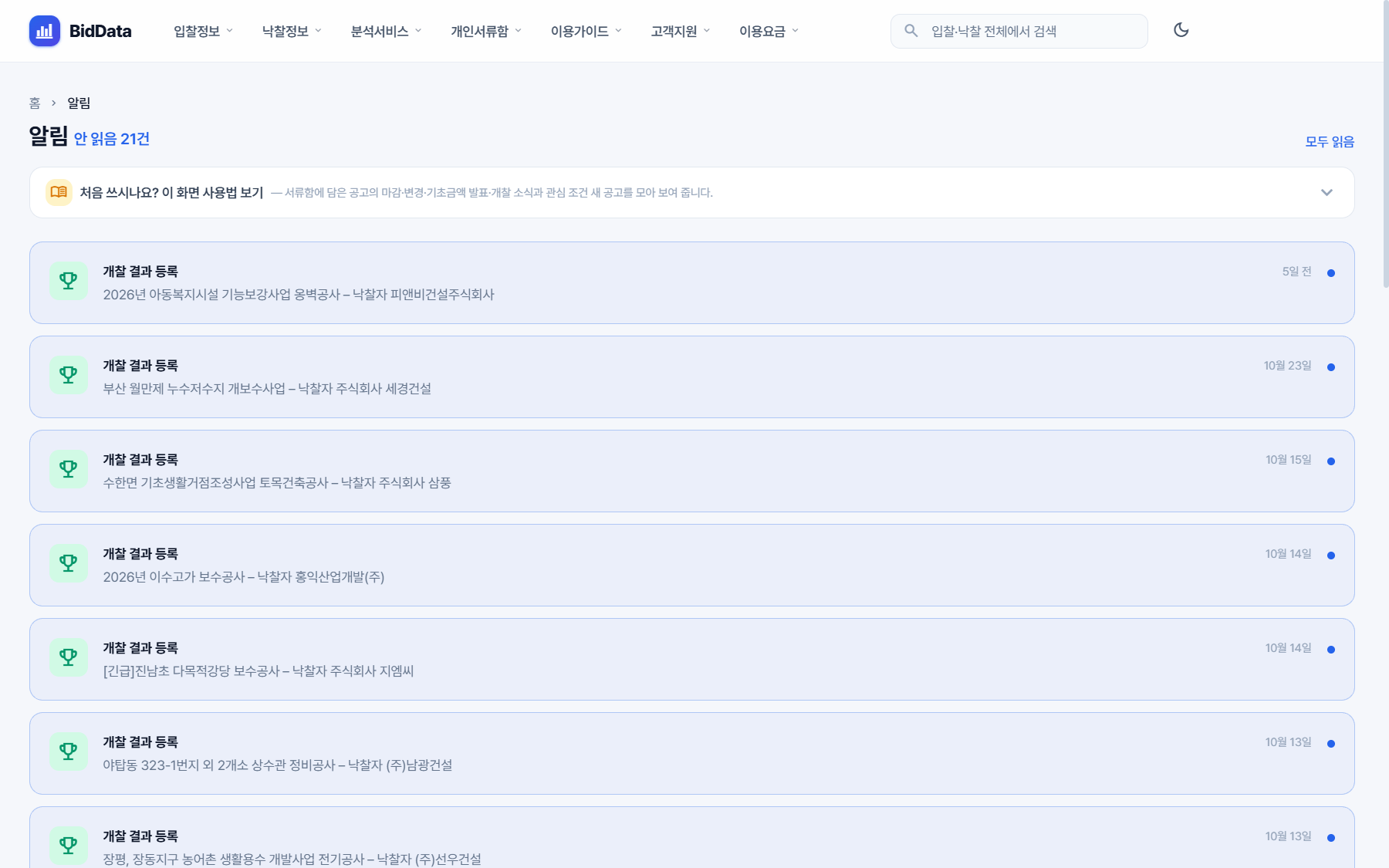Click the 안 읽음 21건 unread count
The width and height of the screenshot is (1389, 868).
tap(112, 139)
